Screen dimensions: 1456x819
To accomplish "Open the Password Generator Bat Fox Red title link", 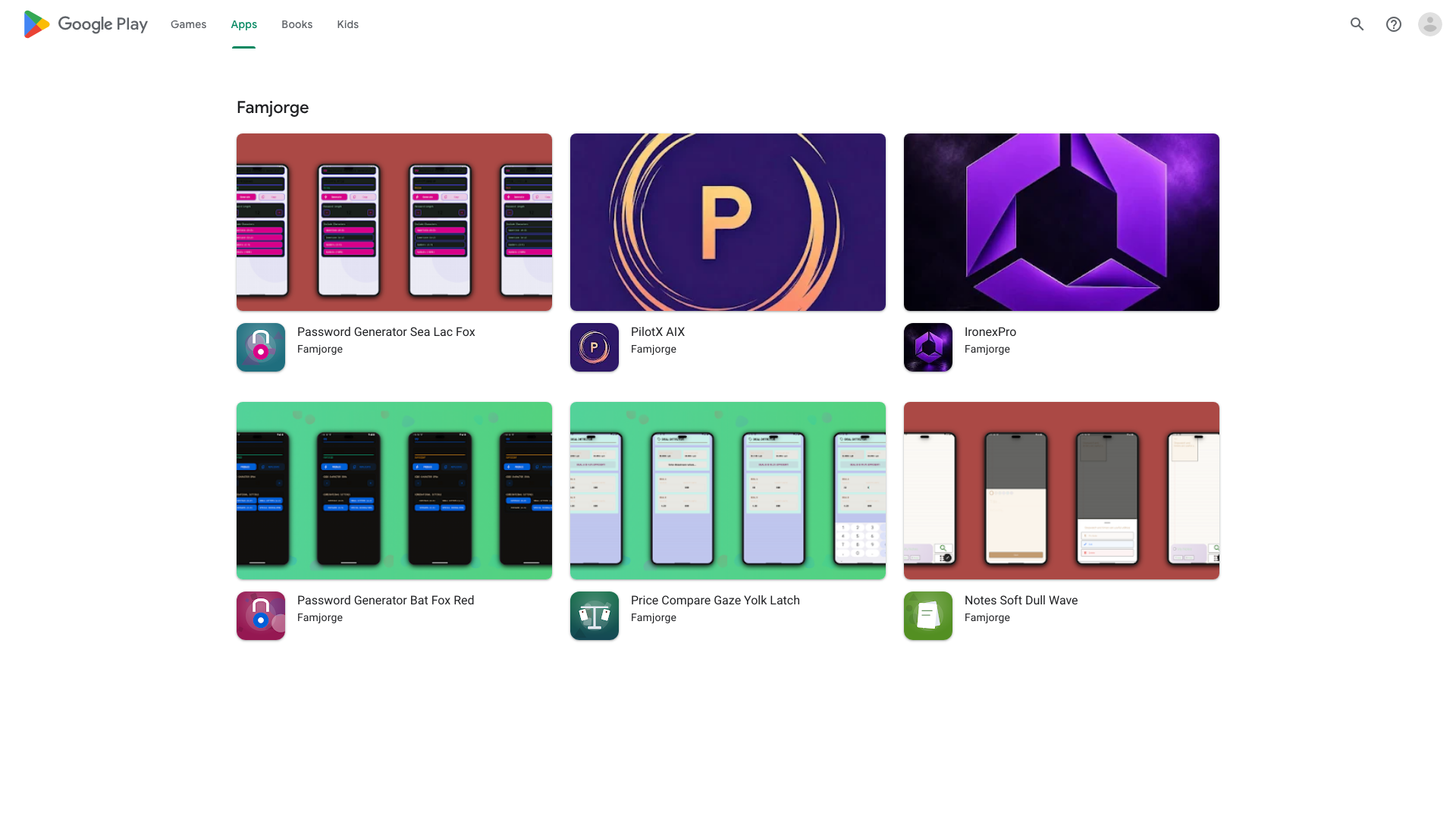I will click(386, 601).
